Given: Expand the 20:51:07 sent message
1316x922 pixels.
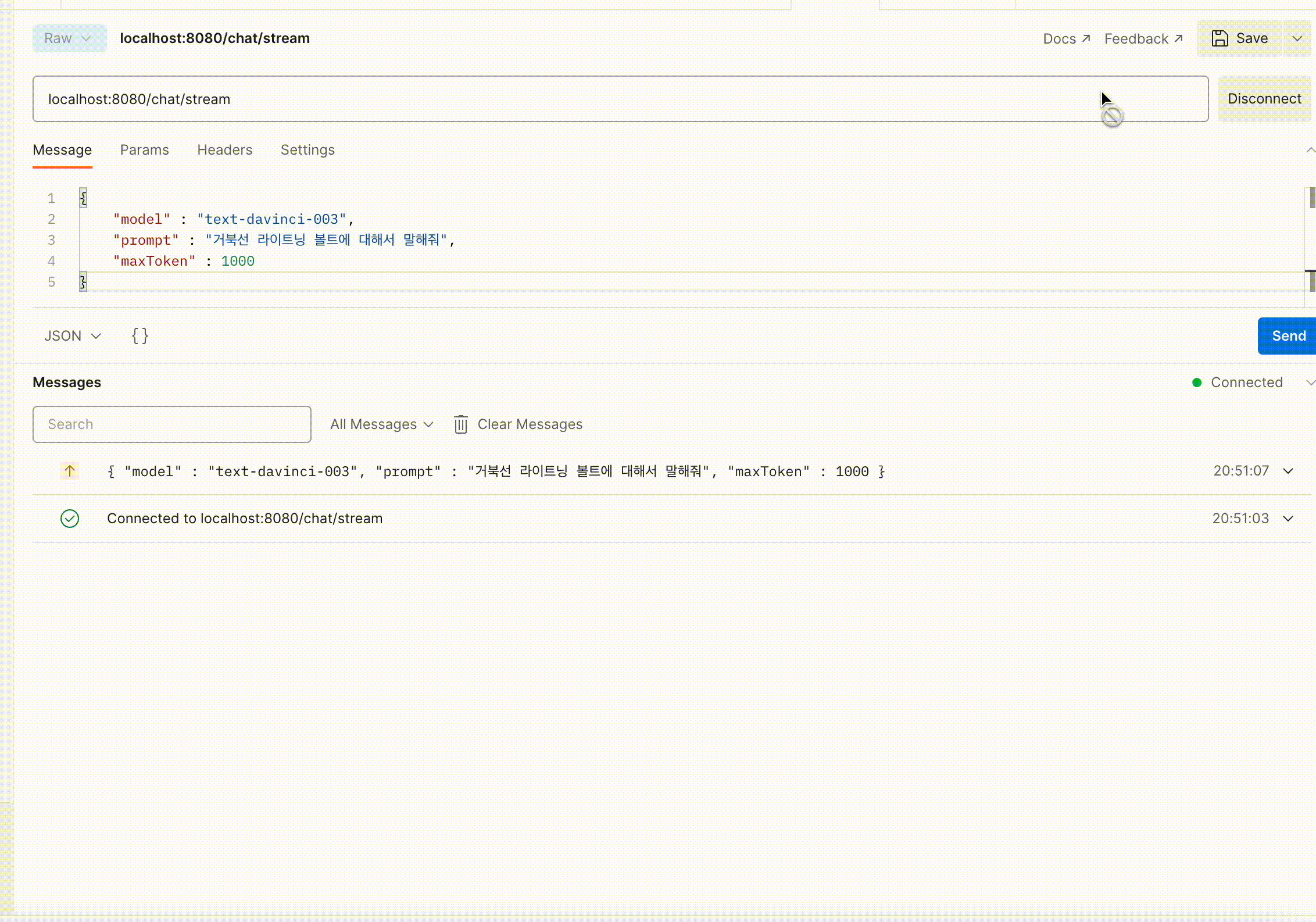Looking at the screenshot, I should tap(1288, 471).
